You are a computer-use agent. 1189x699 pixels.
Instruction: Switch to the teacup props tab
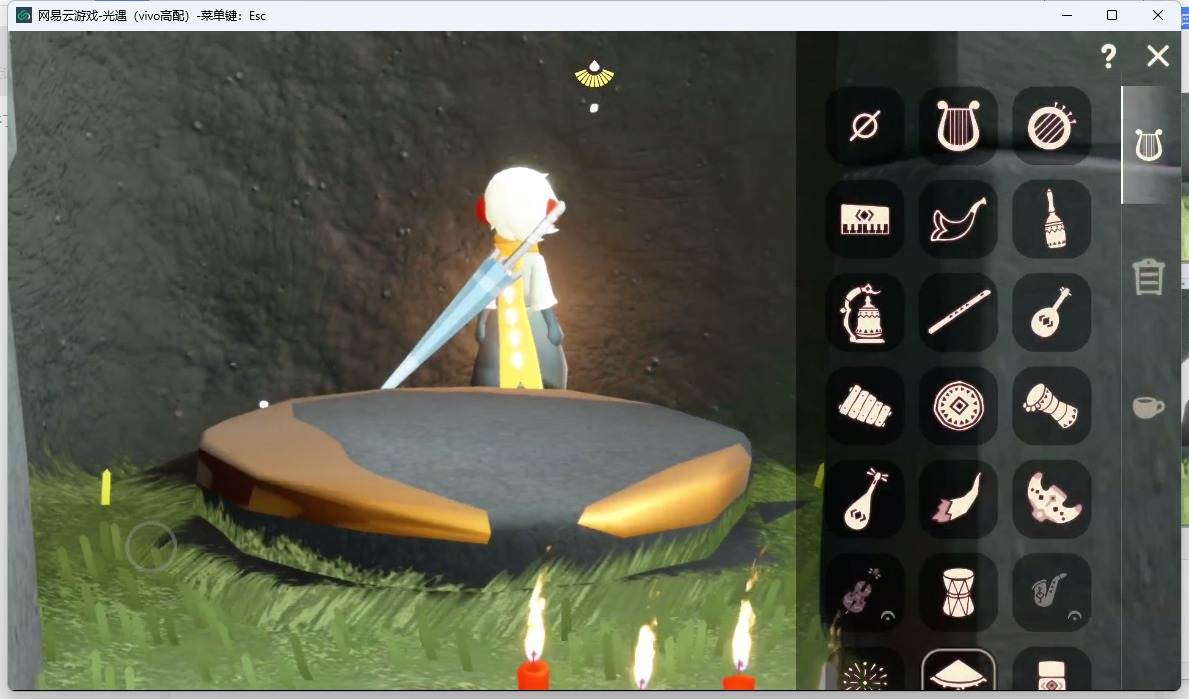pyautogui.click(x=1148, y=407)
